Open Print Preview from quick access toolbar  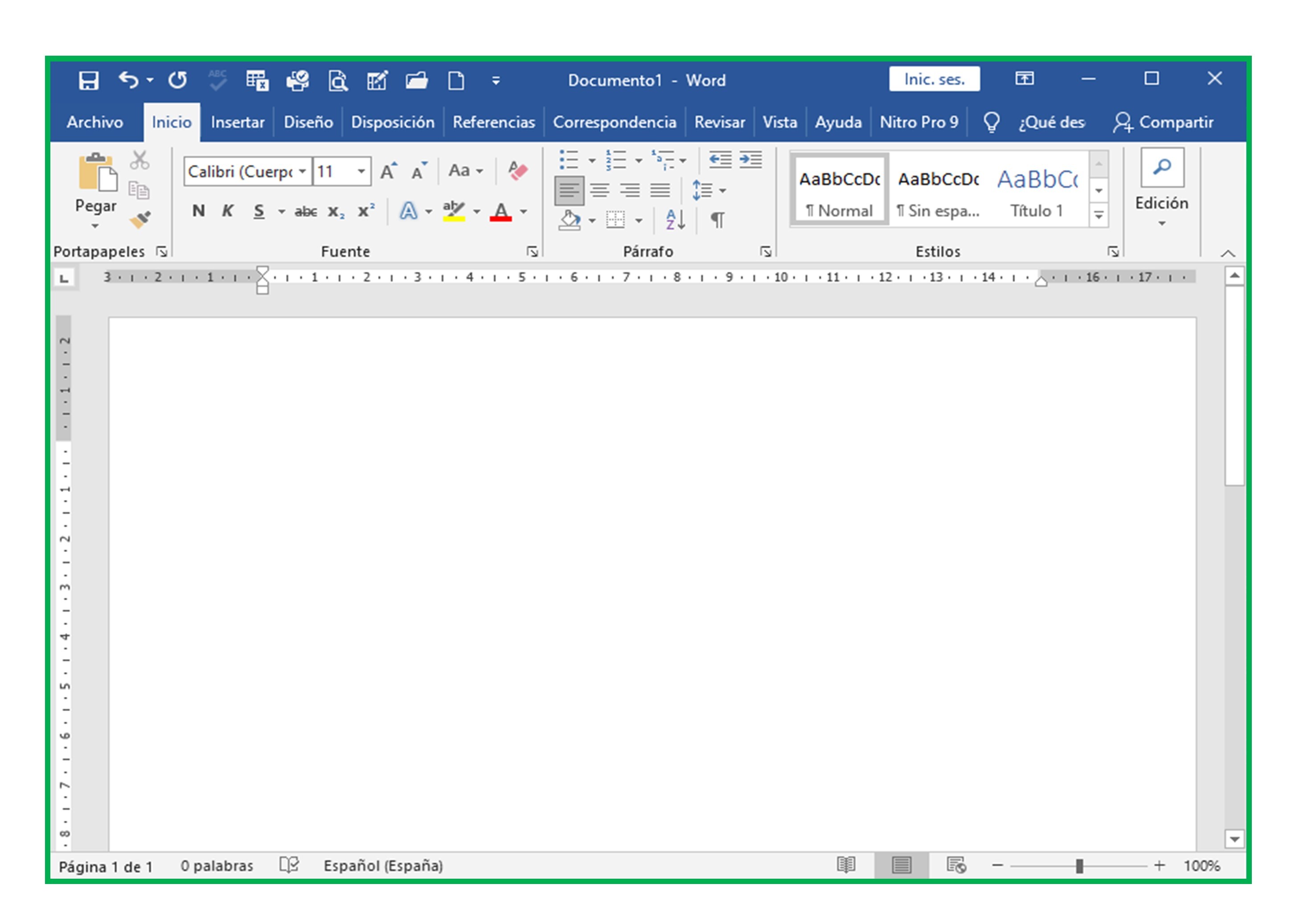click(338, 80)
